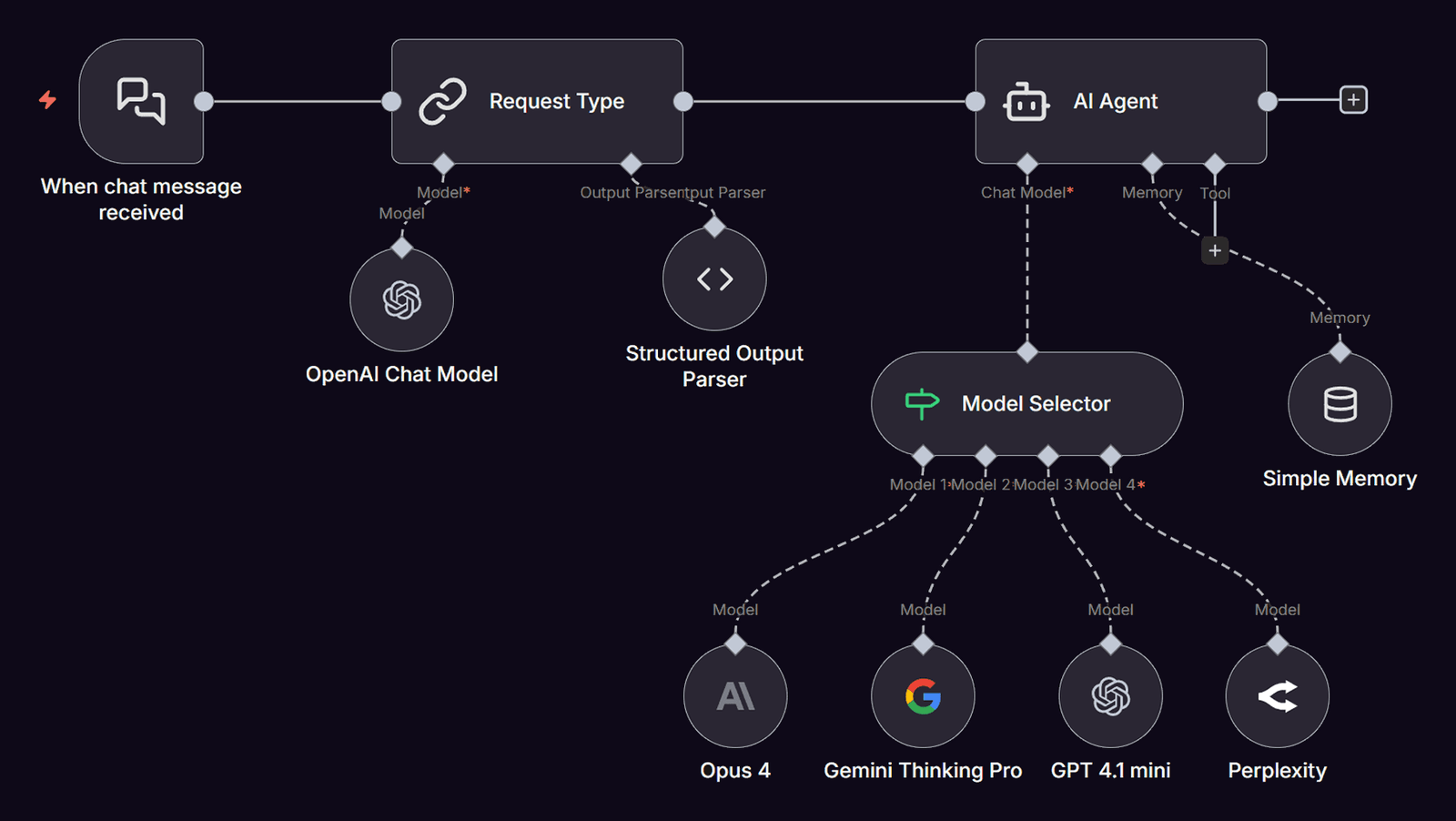This screenshot has height=821, width=1456.
Task: Click the AI Agent Memory diamond connector
Action: [1152, 164]
